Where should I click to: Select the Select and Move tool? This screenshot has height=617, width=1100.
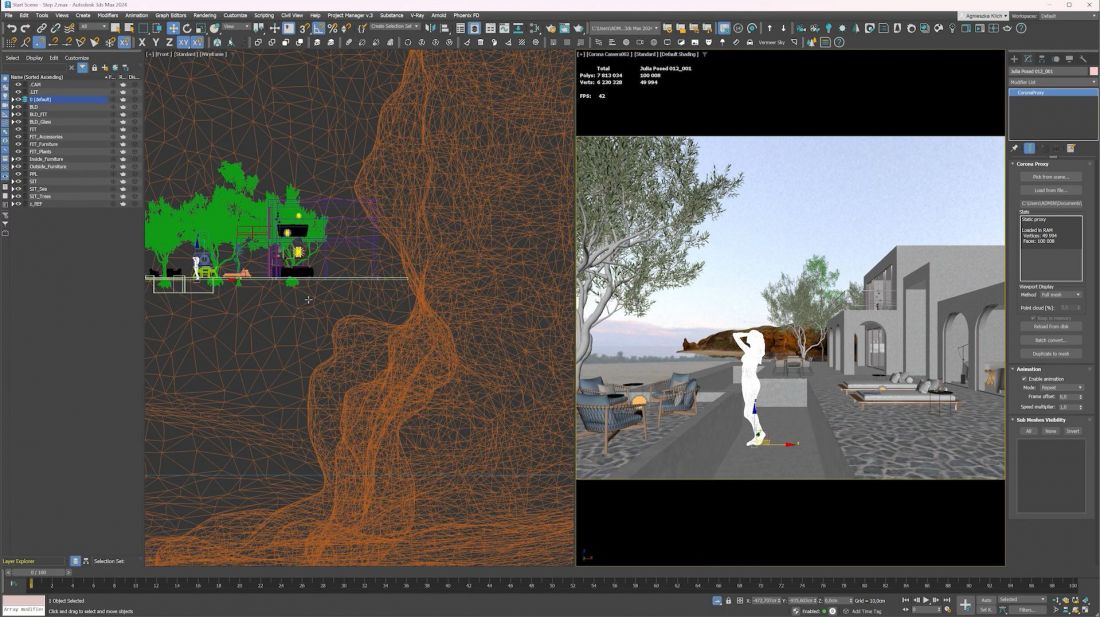click(x=173, y=28)
